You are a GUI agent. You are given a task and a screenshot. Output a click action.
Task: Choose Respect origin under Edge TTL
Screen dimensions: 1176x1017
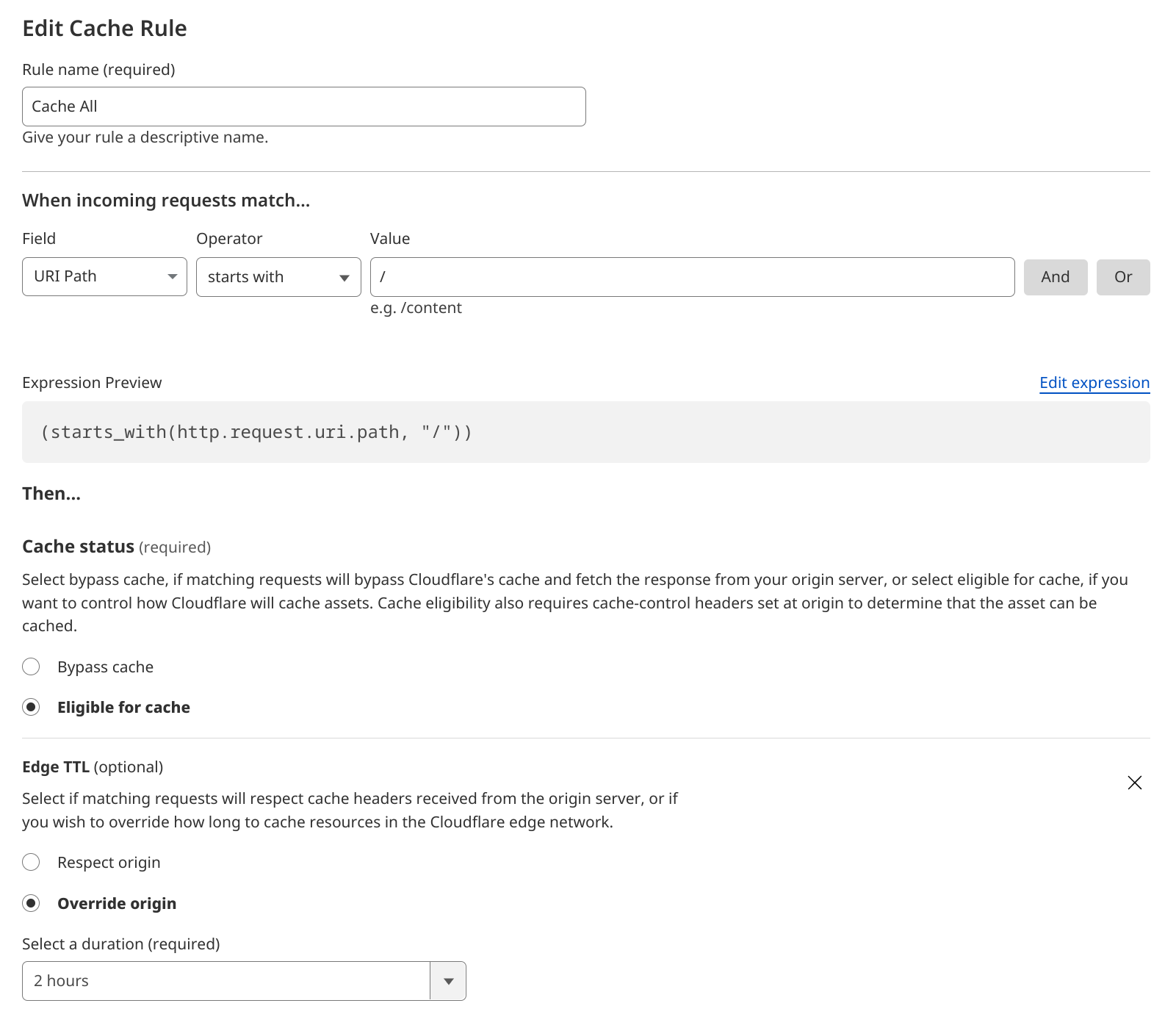(x=32, y=862)
